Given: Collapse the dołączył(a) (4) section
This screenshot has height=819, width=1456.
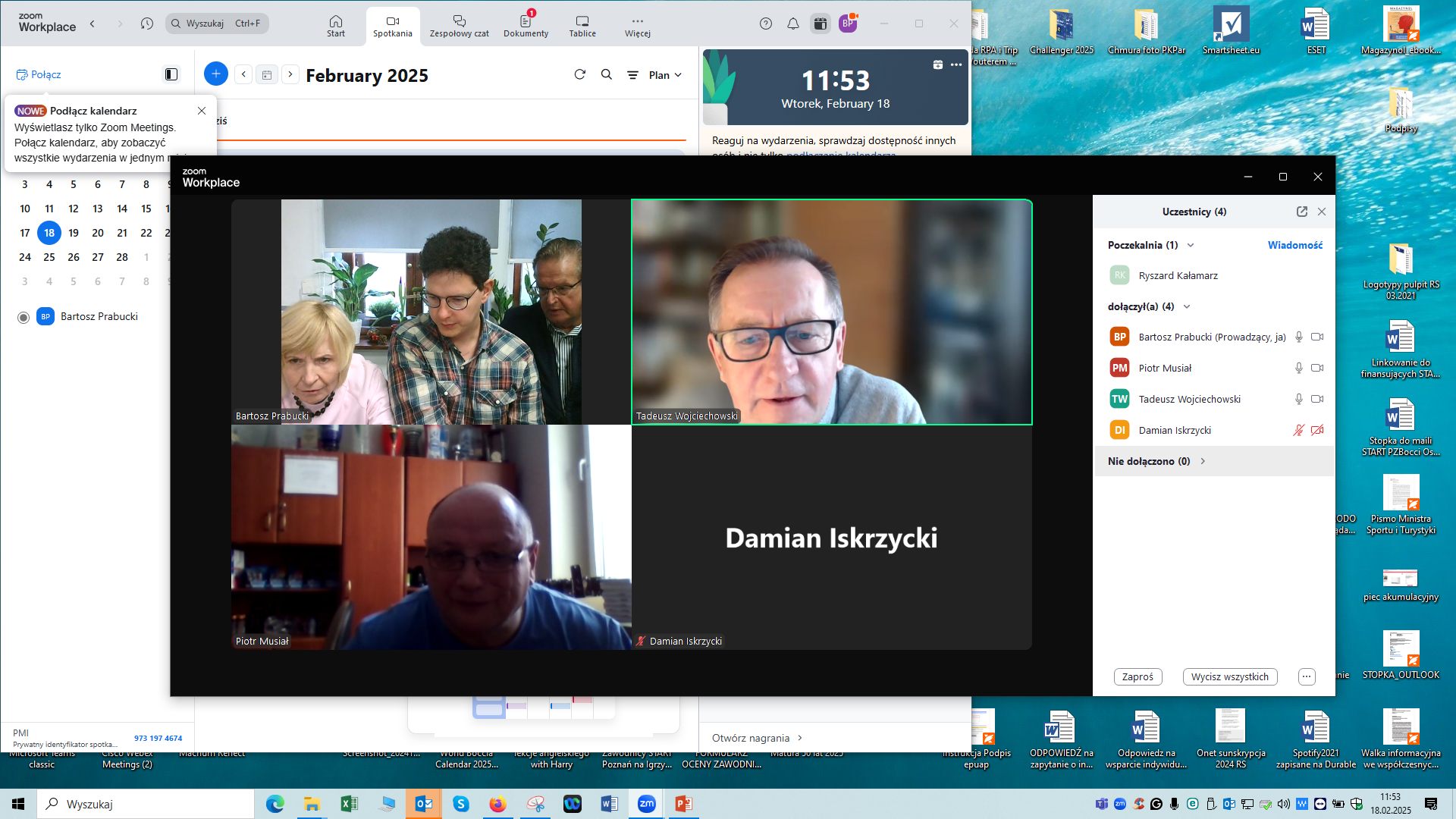Looking at the screenshot, I should coord(1187,306).
